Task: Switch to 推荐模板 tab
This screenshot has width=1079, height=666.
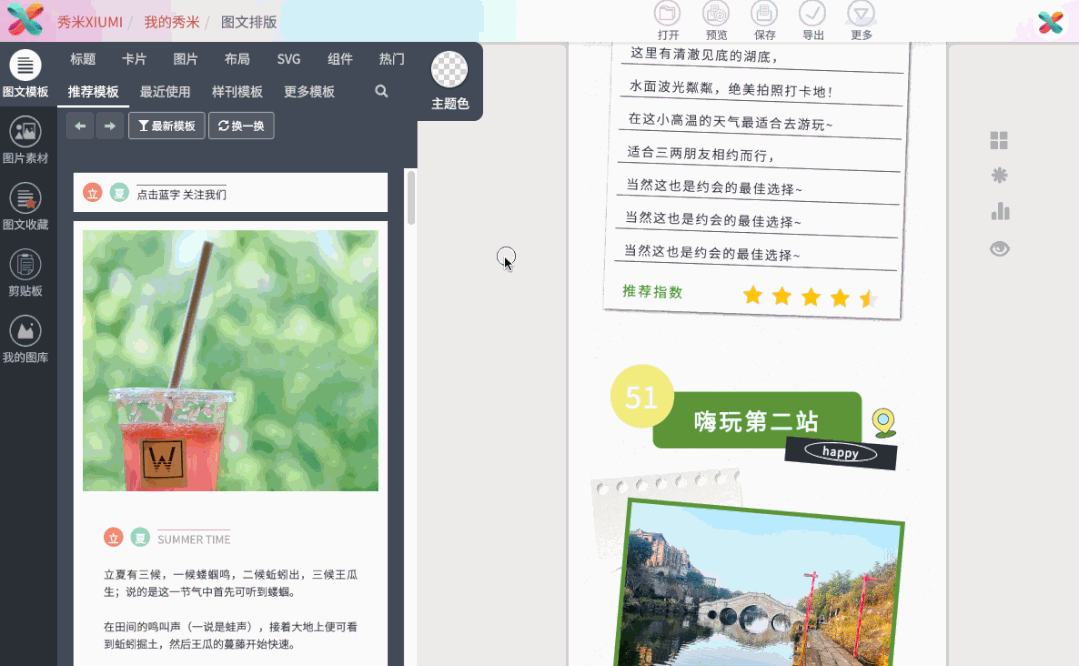Action: (x=93, y=92)
